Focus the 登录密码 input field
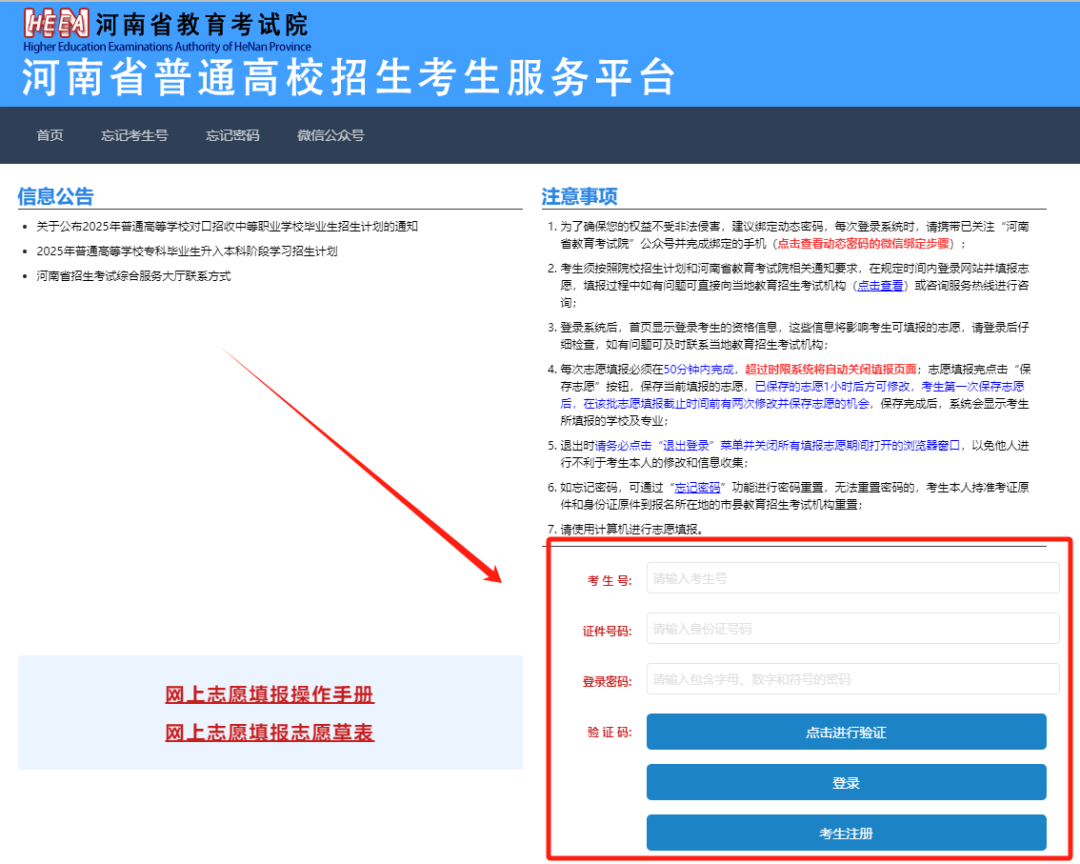This screenshot has height=864, width=1080. (853, 679)
